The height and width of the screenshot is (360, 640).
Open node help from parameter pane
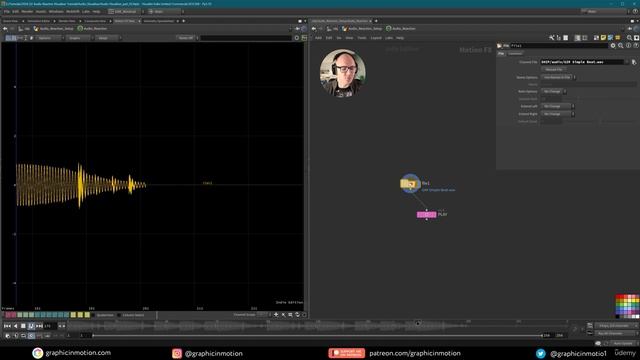(x=636, y=46)
